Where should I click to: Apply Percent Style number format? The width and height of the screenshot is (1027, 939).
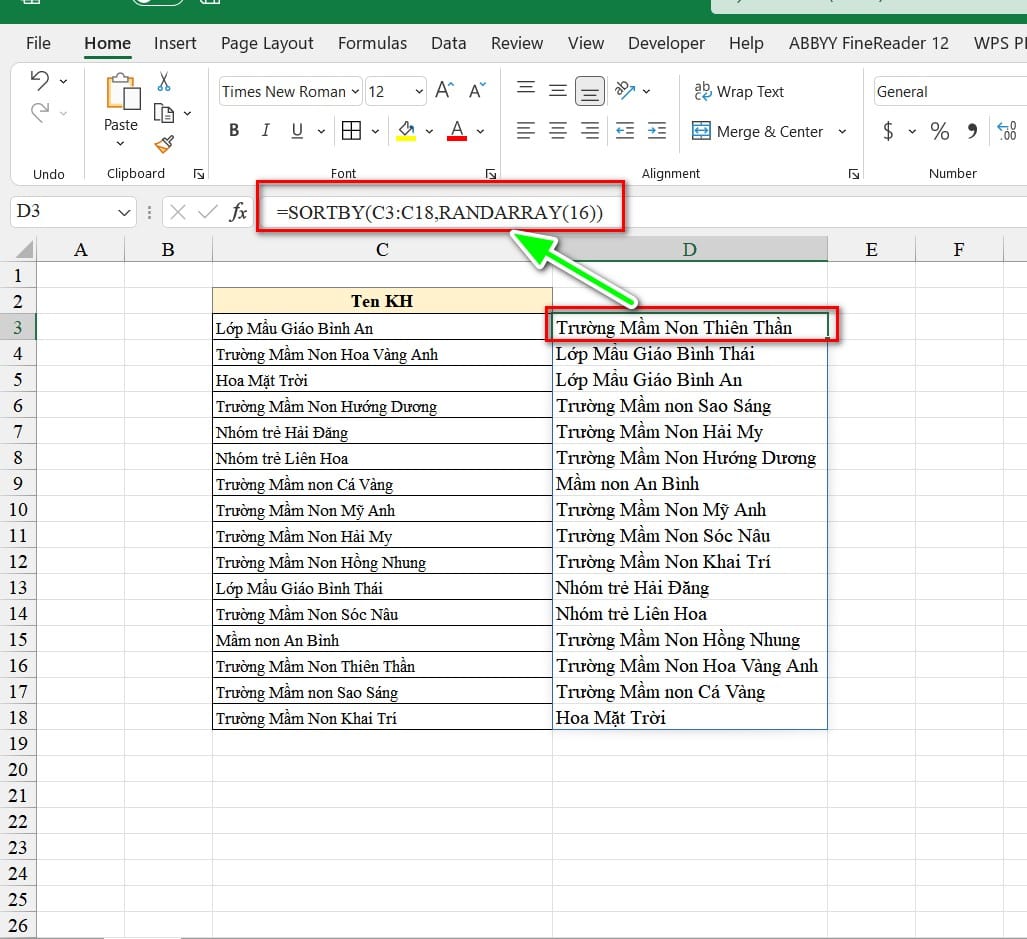click(939, 131)
